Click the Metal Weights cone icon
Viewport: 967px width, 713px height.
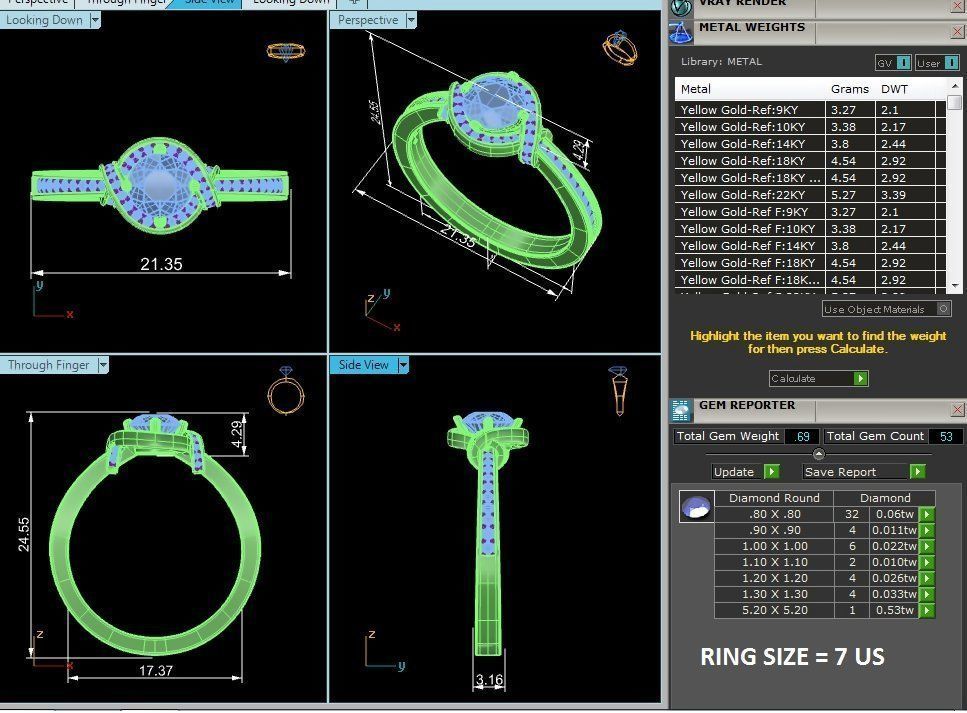[681, 33]
